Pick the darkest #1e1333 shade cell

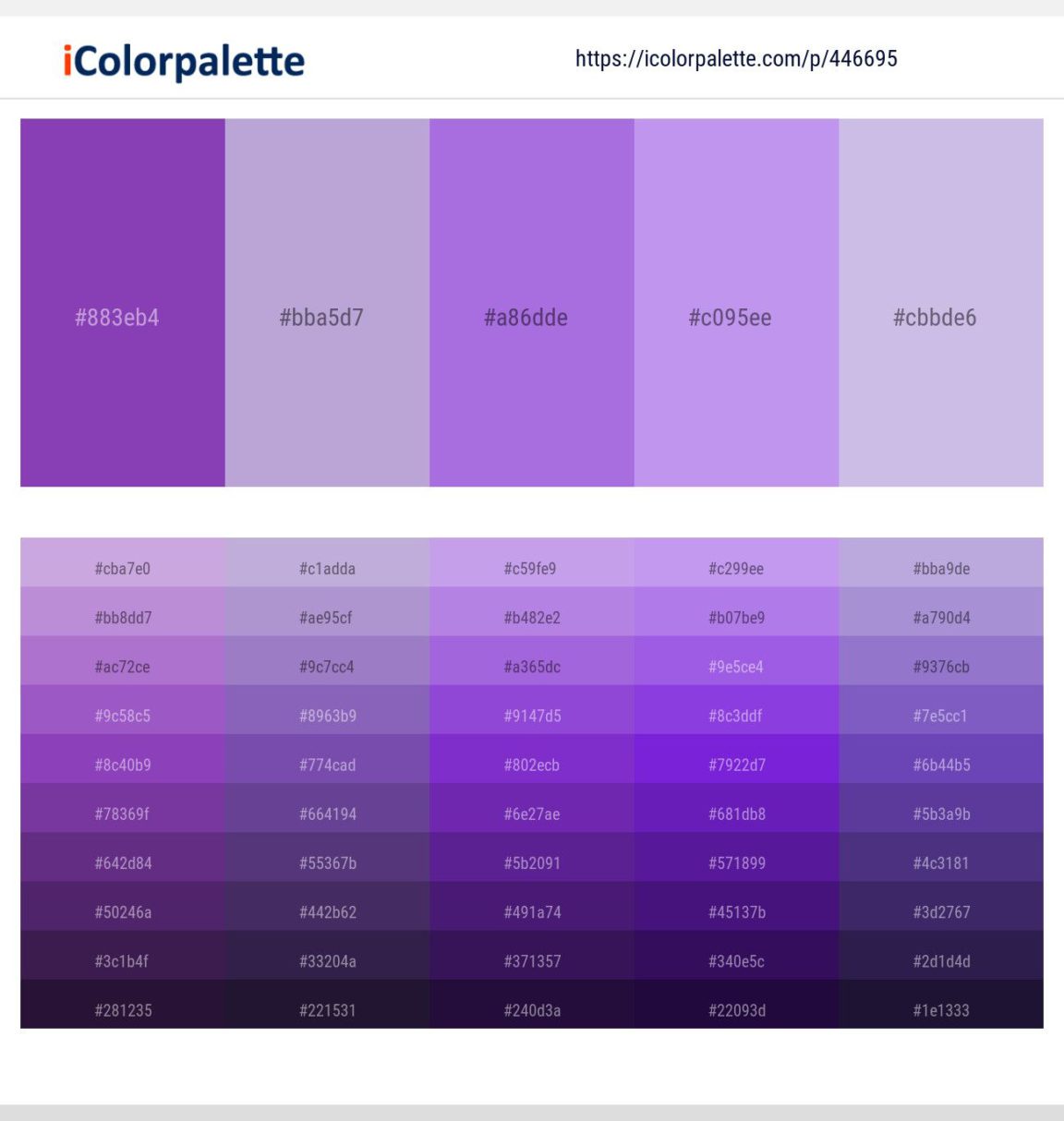(941, 1009)
